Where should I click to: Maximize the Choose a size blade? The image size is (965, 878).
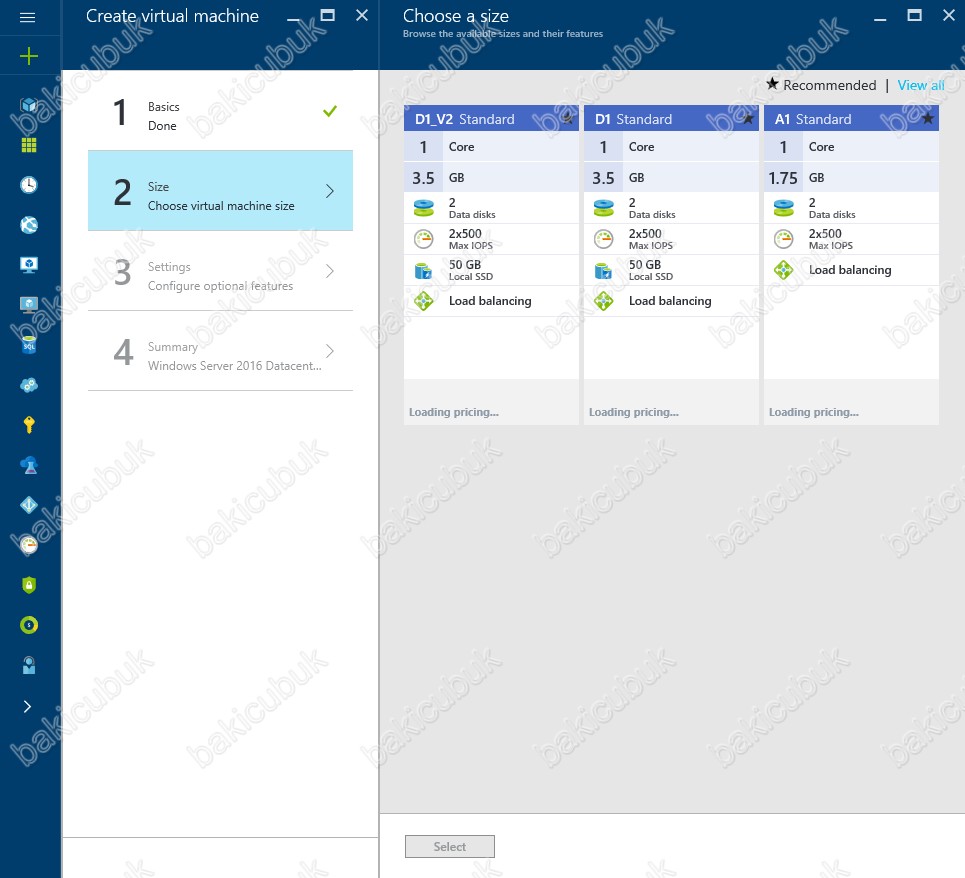pyautogui.click(x=915, y=15)
